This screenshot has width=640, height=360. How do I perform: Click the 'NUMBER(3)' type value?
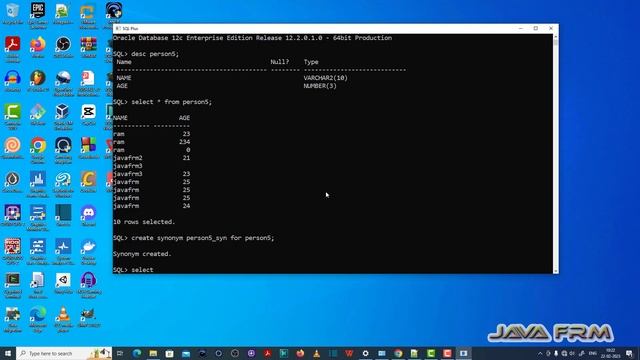(x=320, y=86)
